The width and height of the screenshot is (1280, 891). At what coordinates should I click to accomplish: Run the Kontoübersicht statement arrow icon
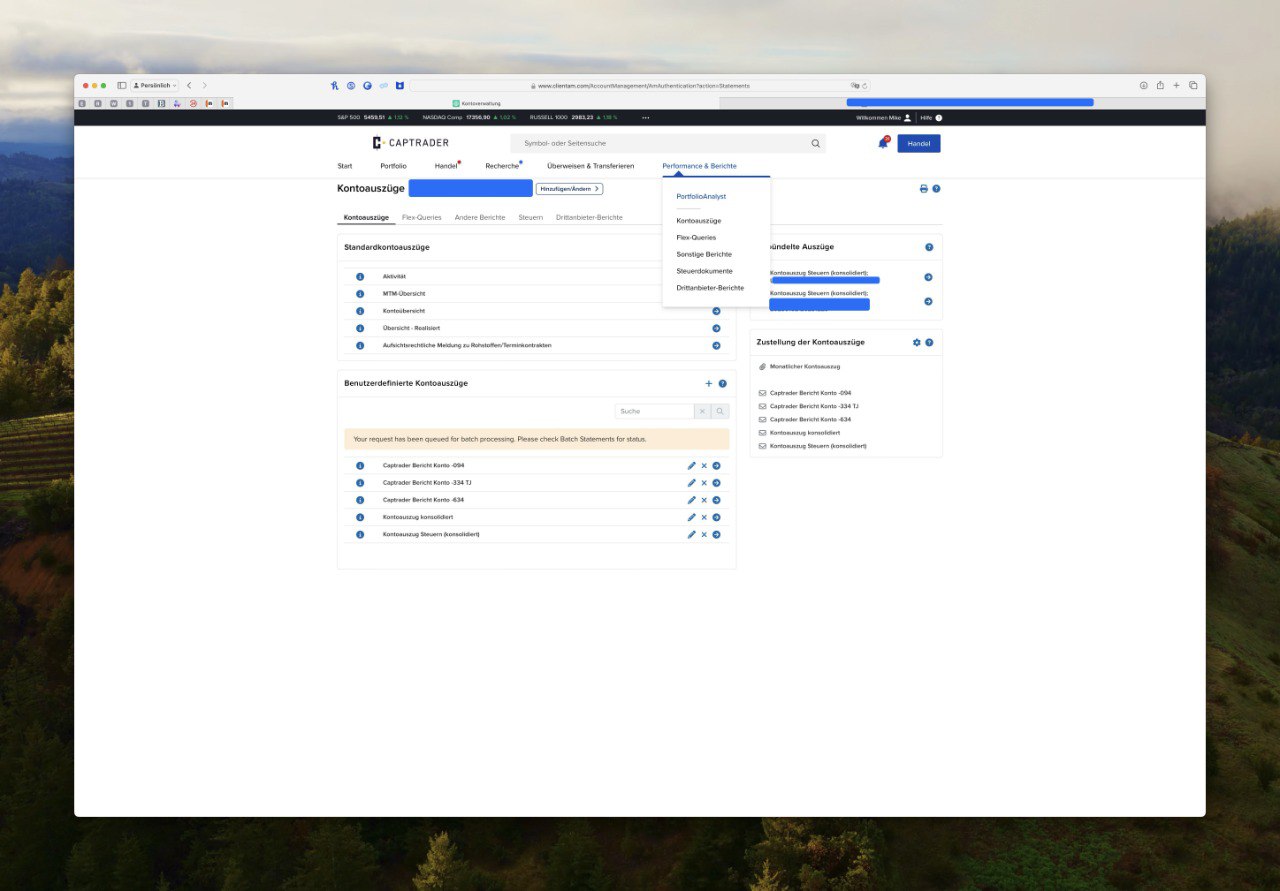pos(716,311)
